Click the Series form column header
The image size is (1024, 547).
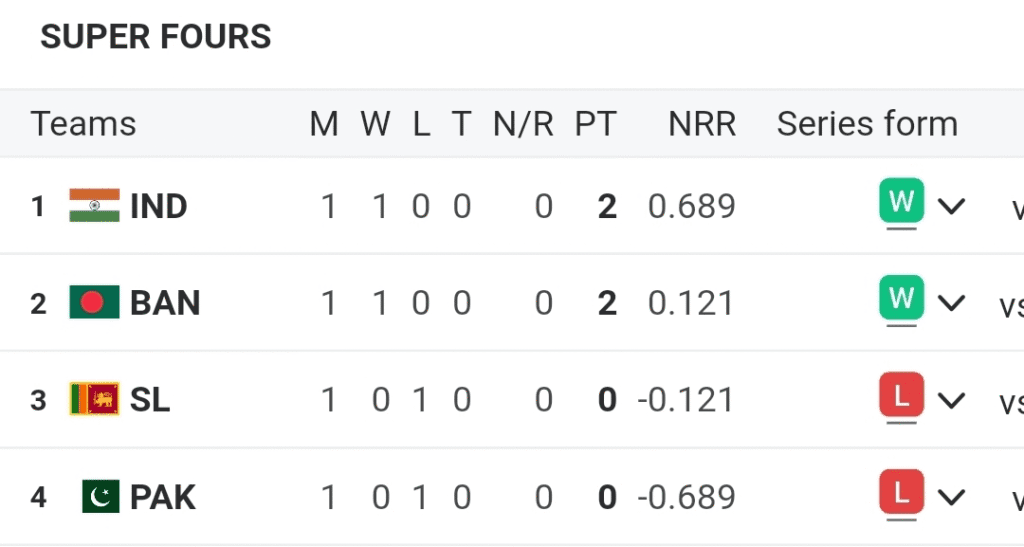(867, 124)
